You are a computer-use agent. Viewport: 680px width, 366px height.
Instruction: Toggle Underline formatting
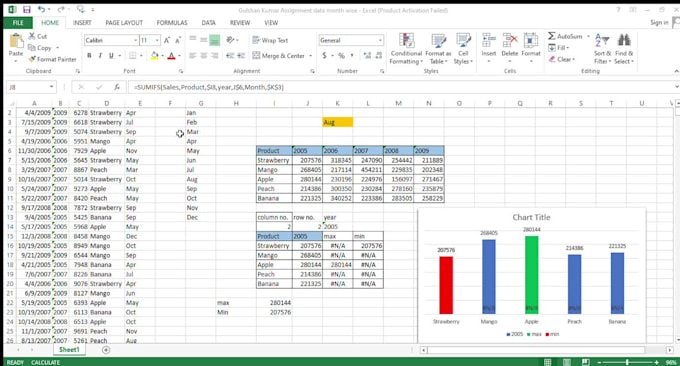[x=111, y=56]
